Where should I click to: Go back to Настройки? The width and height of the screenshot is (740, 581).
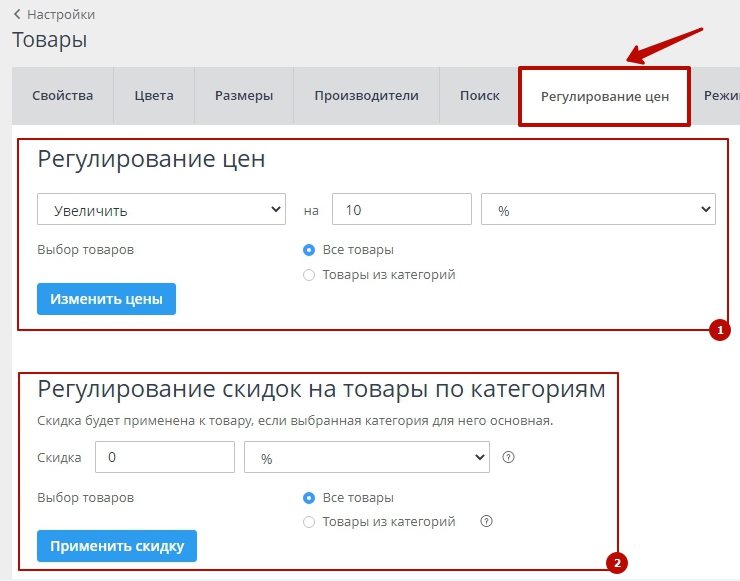click(54, 15)
